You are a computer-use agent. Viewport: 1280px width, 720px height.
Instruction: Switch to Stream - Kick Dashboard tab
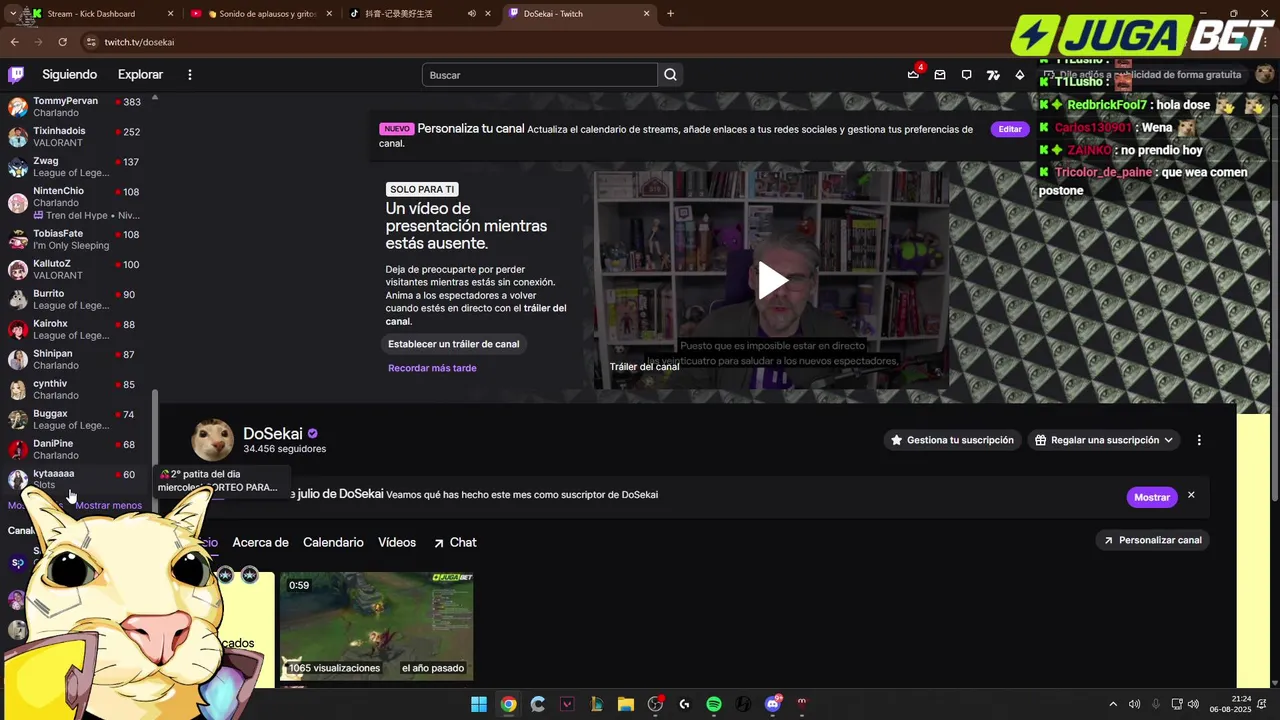coord(100,14)
